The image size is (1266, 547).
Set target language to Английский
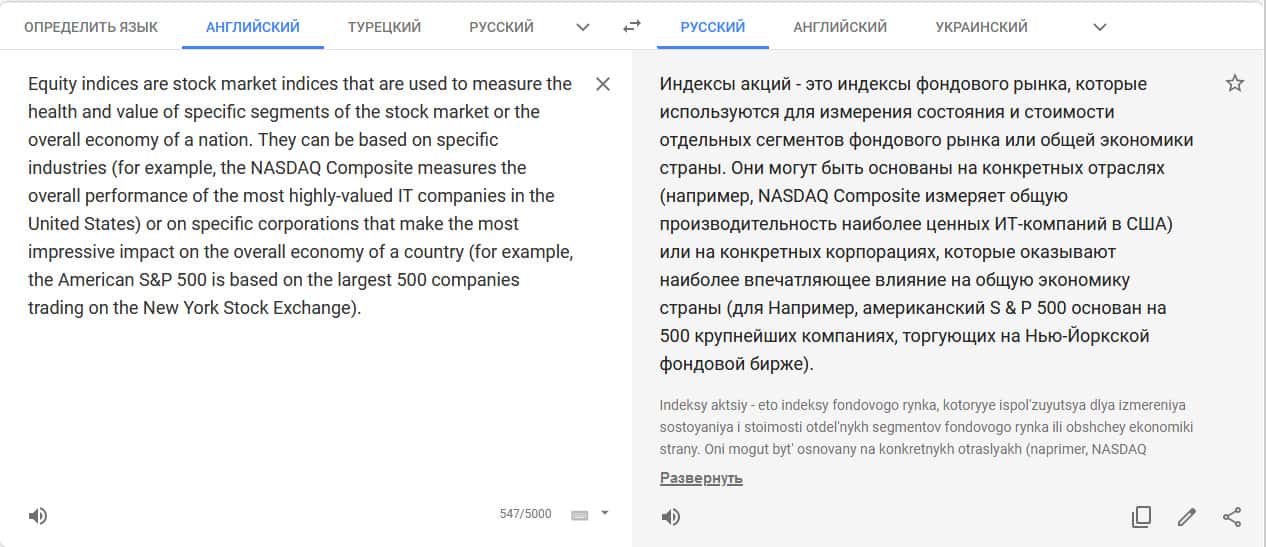pos(840,27)
